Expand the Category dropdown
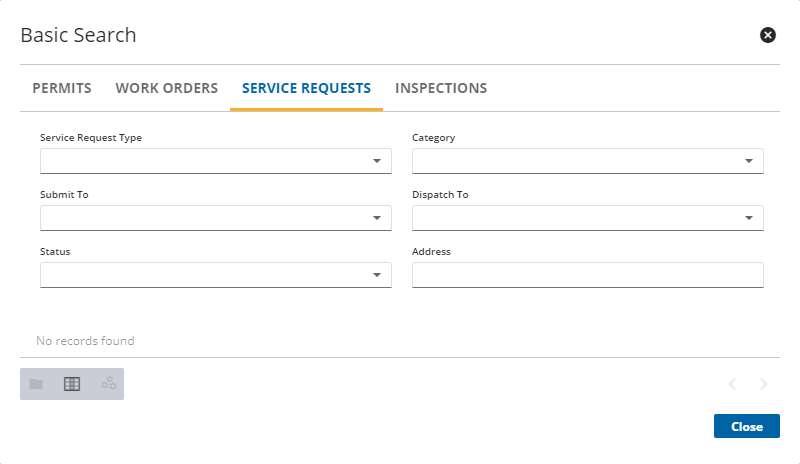The height and width of the screenshot is (464, 800). click(749, 161)
